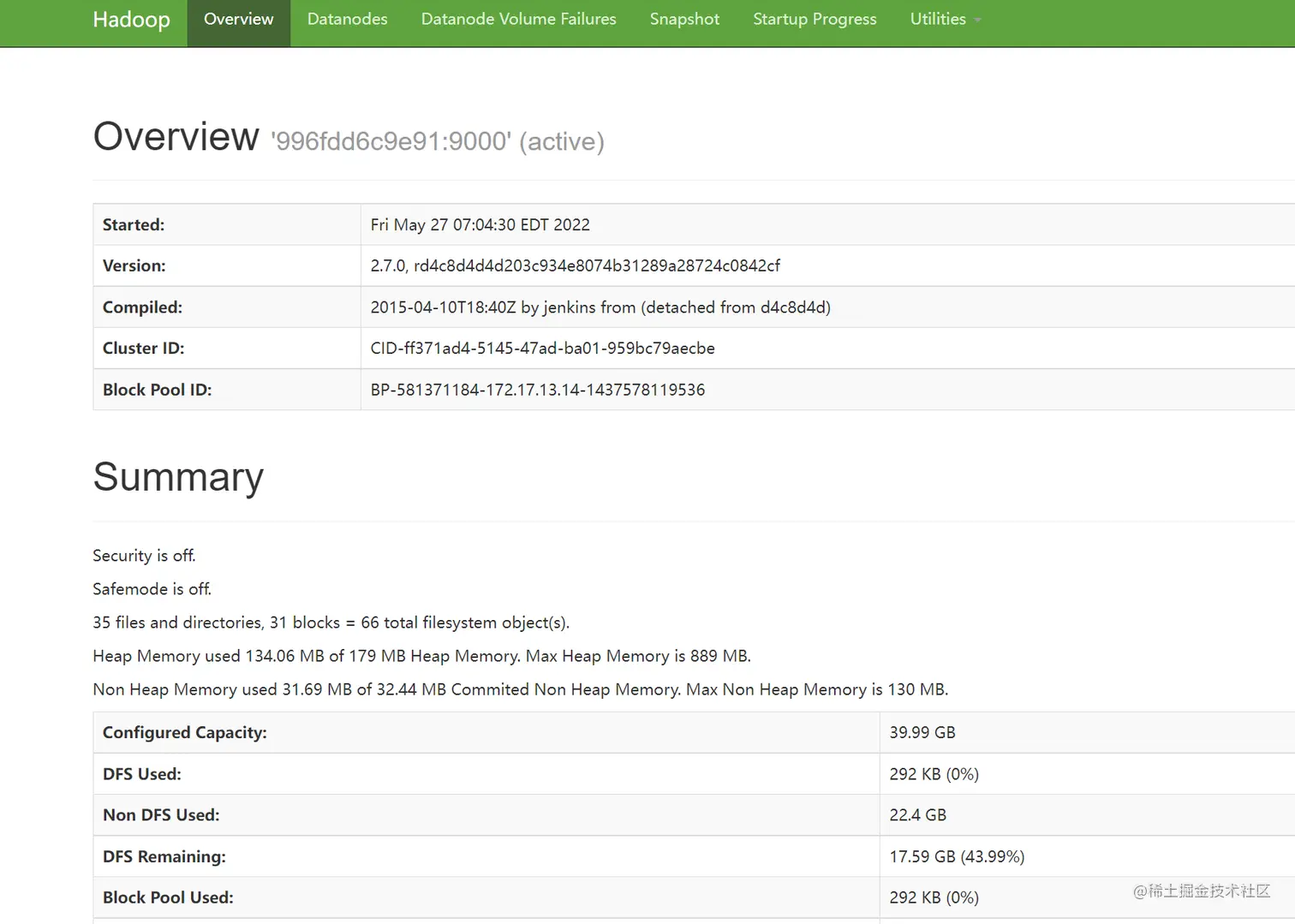The width and height of the screenshot is (1295, 924).
Task: Expand the Utilities dropdown menu
Action: point(946,19)
